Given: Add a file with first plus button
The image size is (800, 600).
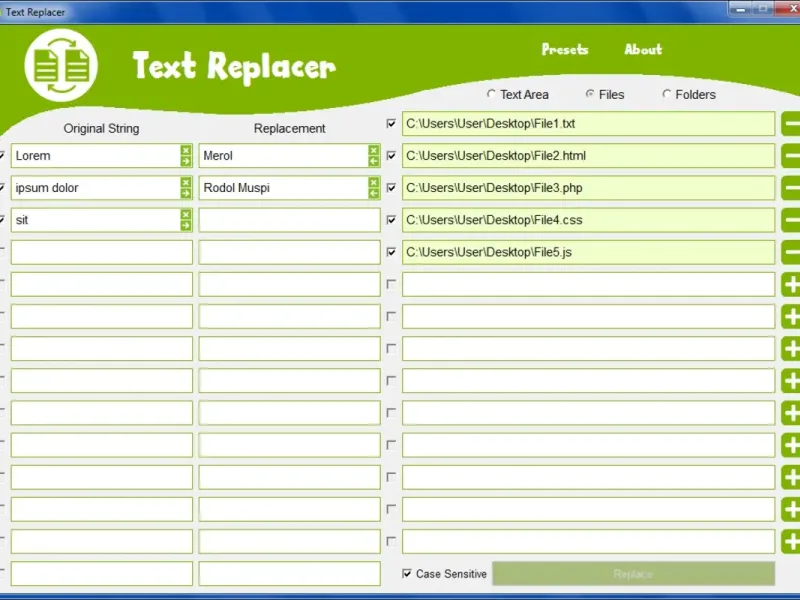Looking at the screenshot, I should (791, 284).
